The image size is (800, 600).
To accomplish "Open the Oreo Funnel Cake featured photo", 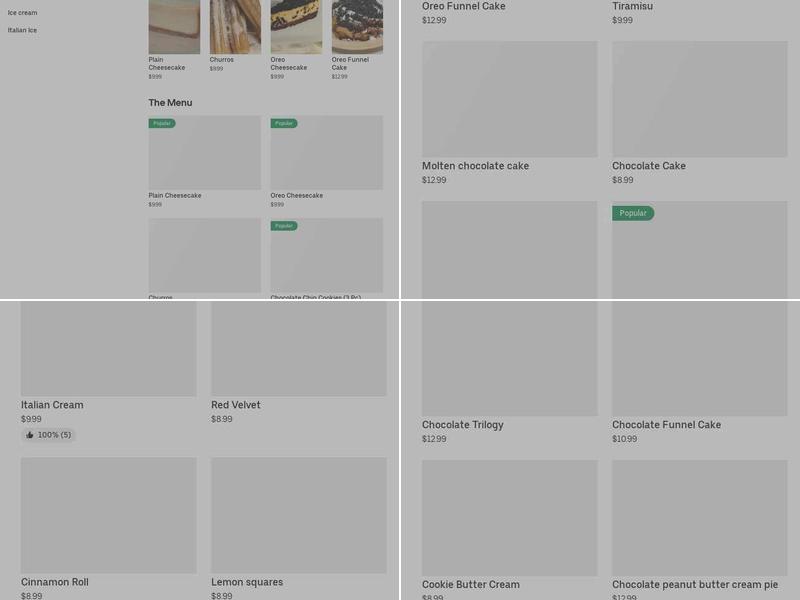I will point(357,27).
